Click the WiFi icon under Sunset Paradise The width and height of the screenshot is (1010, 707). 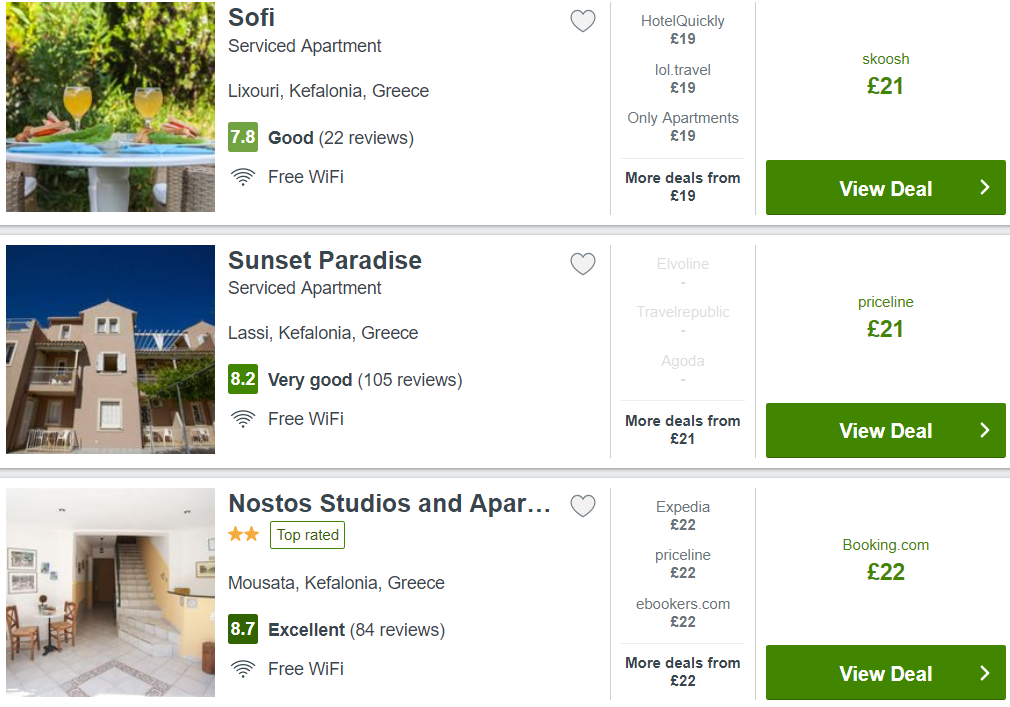coord(243,419)
